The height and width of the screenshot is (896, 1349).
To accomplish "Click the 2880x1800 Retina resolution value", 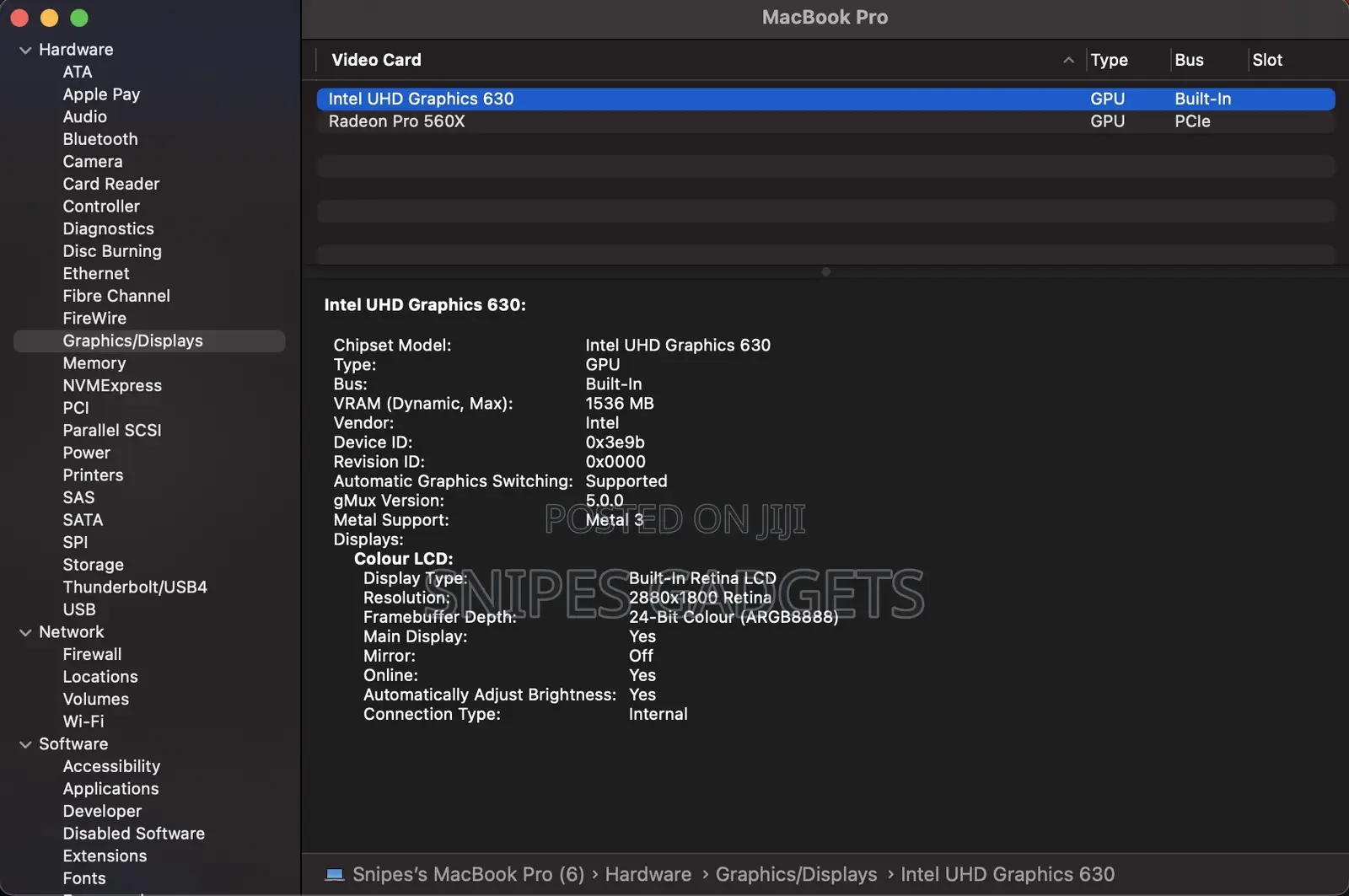I will pos(700,598).
